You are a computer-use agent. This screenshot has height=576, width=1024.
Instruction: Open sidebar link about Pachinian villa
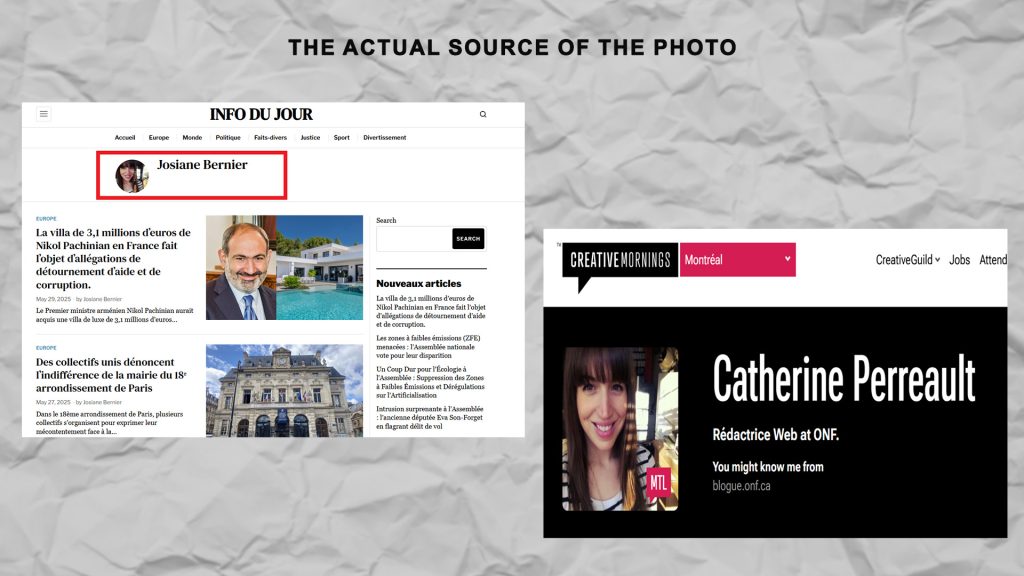tap(431, 312)
